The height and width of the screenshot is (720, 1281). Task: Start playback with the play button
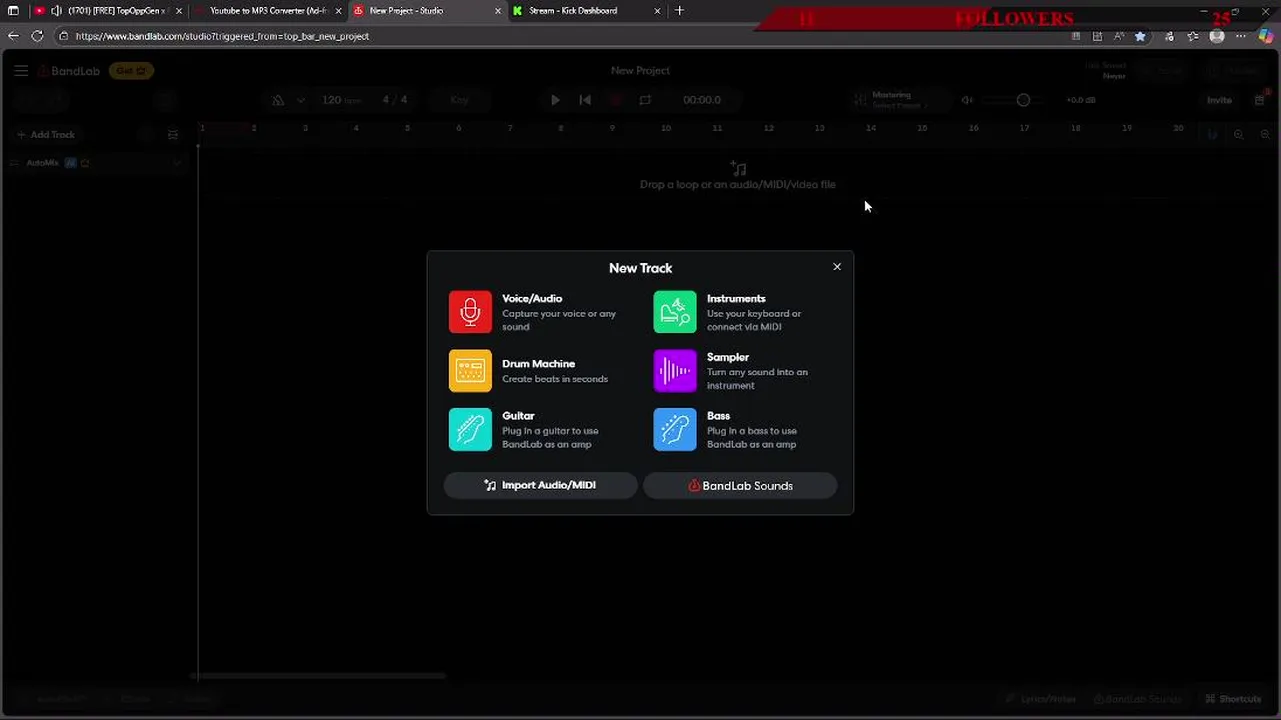click(555, 100)
